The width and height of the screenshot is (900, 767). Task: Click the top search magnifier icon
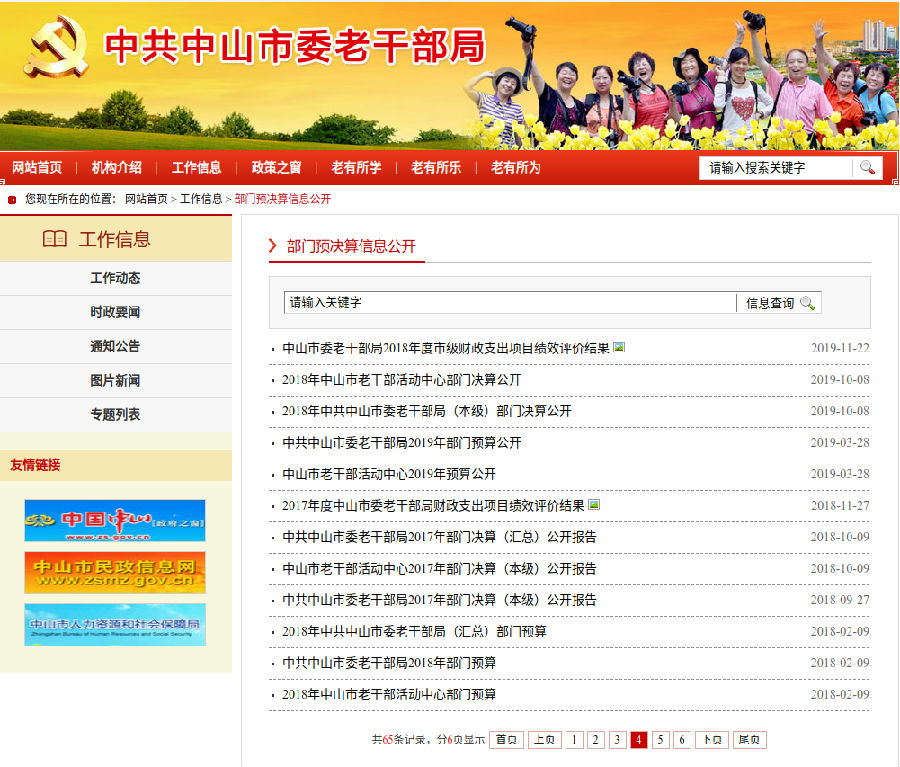coord(867,168)
